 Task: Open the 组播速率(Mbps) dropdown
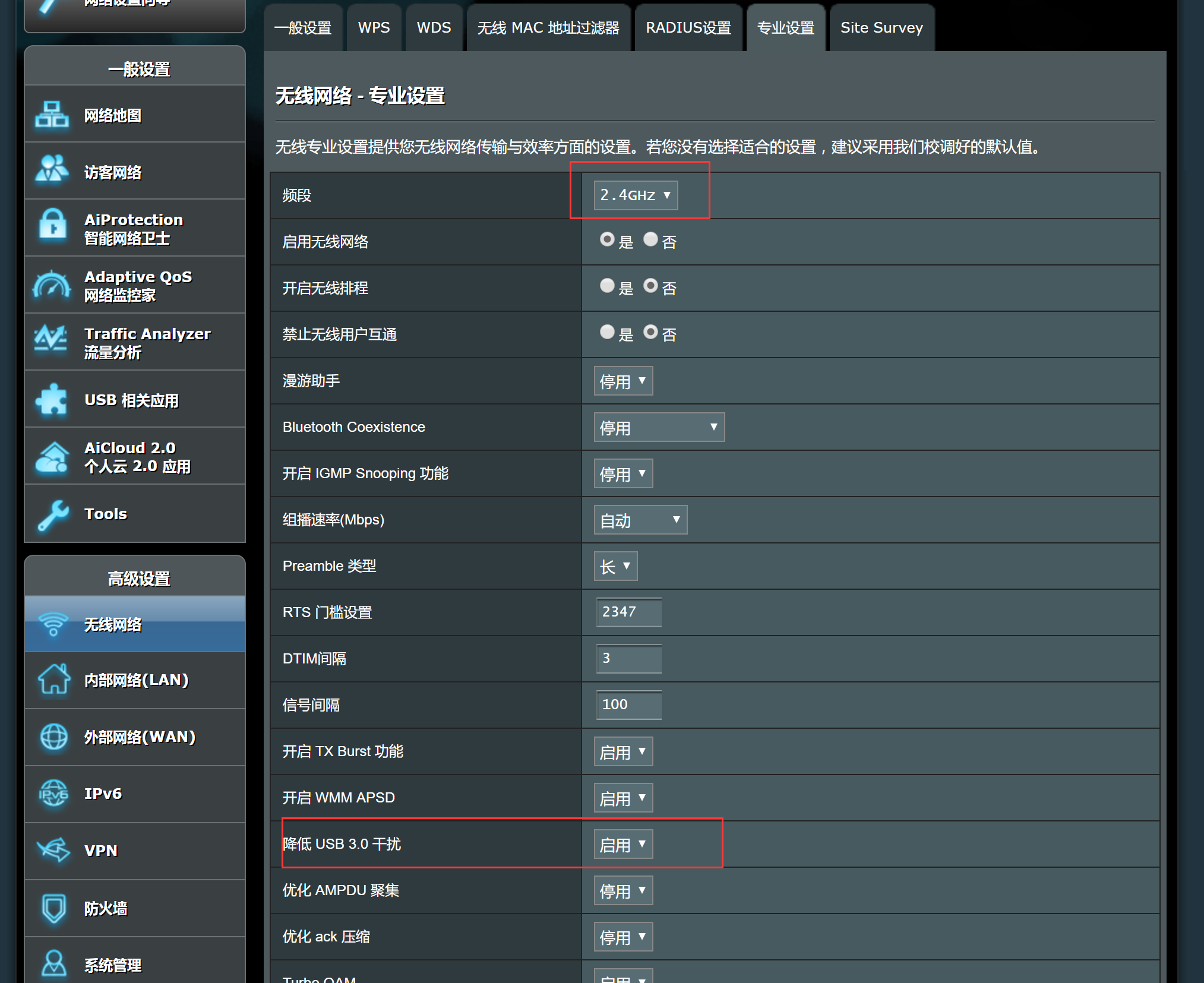coord(640,520)
